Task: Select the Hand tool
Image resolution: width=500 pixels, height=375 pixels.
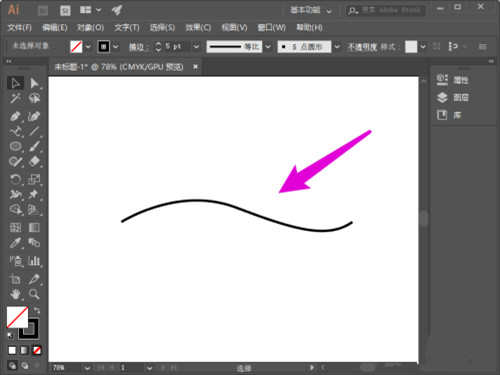Action: pyautogui.click(x=15, y=294)
